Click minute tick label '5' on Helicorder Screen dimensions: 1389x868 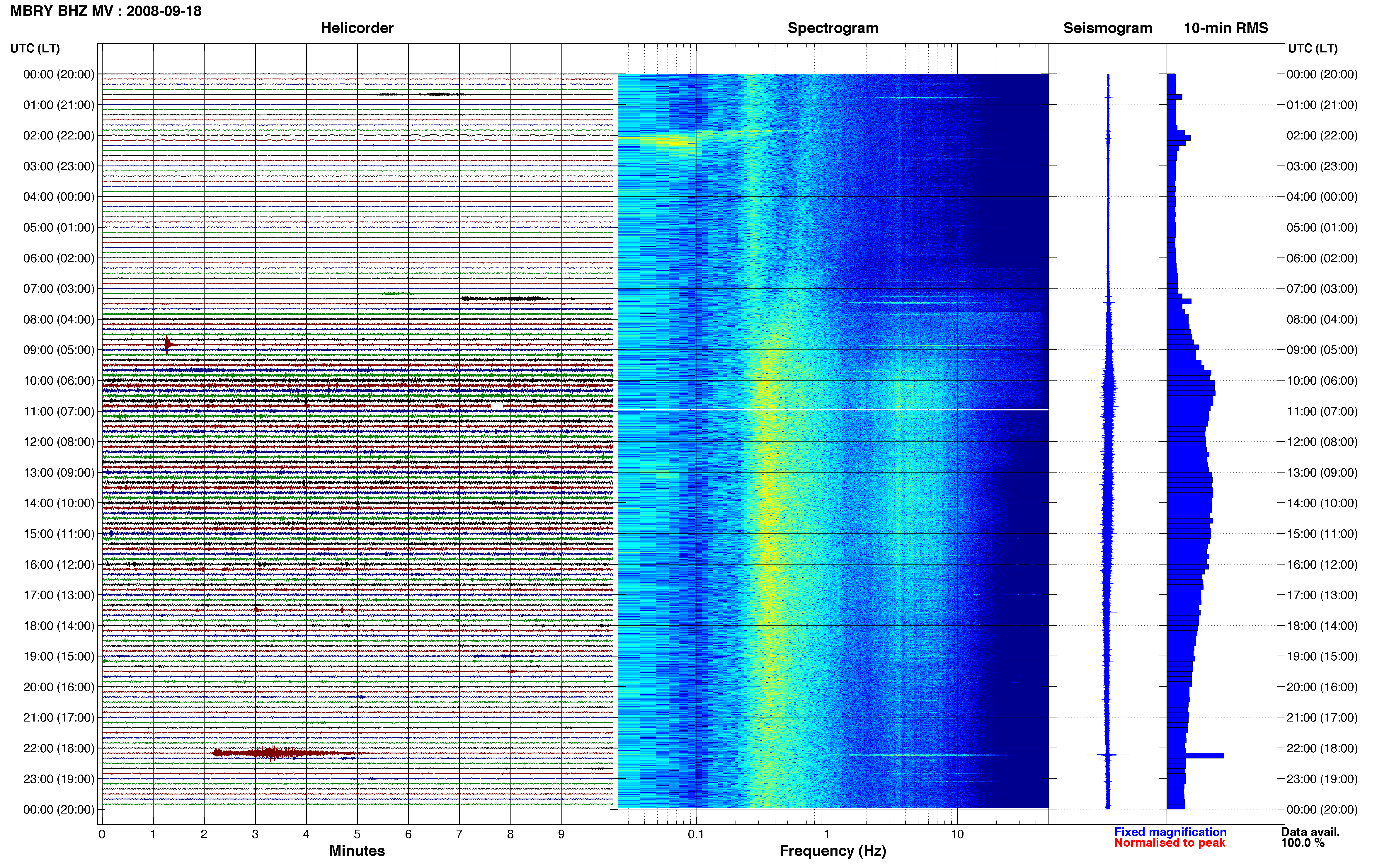tap(357, 834)
